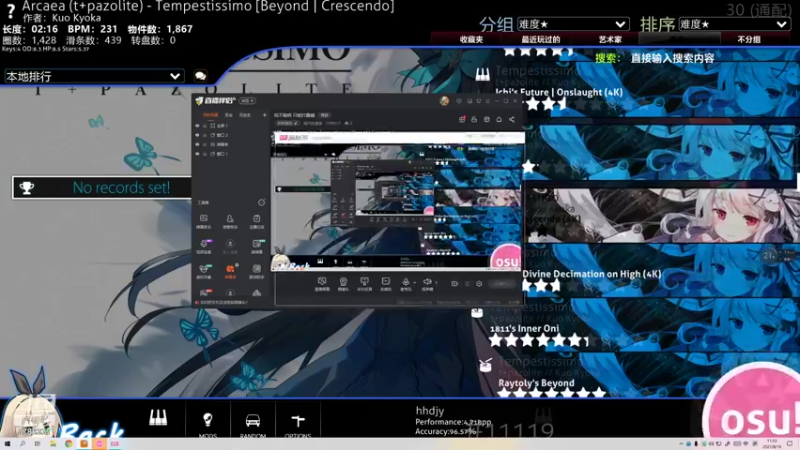Viewport: 800px width, 450px height.
Task: Toggle eye visibility for 窗口 1 source
Action: [197, 154]
